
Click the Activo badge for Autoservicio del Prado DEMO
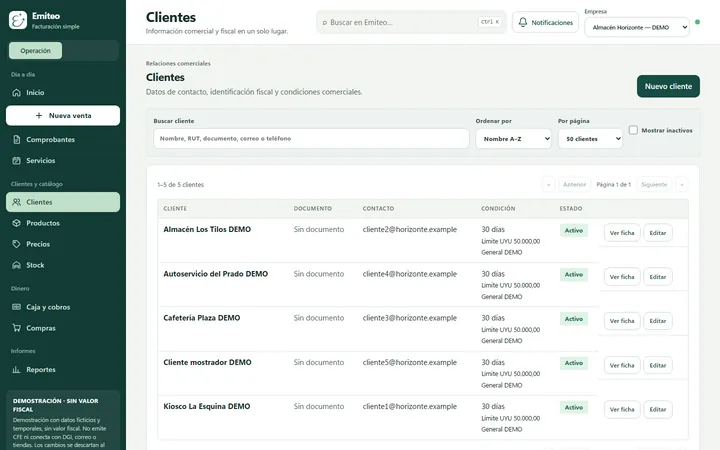(574, 275)
